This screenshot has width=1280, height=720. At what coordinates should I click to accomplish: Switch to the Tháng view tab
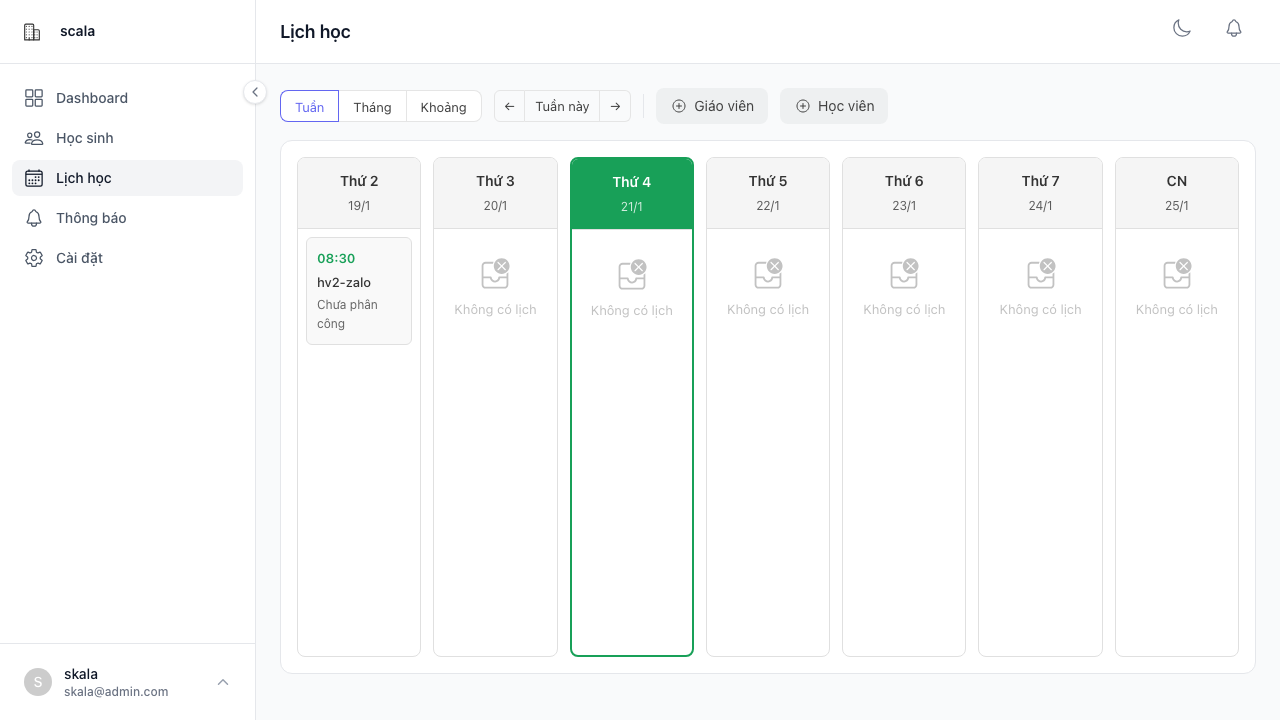pos(372,107)
